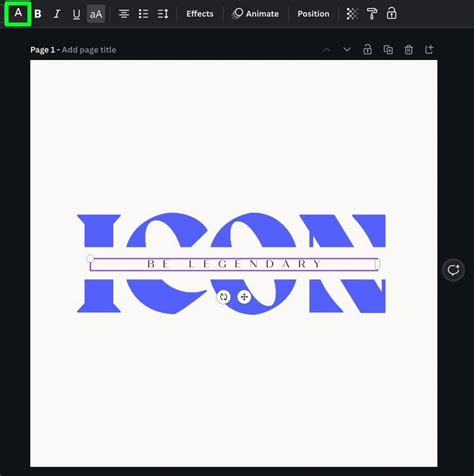Move page up with chevron arrow
Viewport: 474px width, 476px height.
(326, 50)
